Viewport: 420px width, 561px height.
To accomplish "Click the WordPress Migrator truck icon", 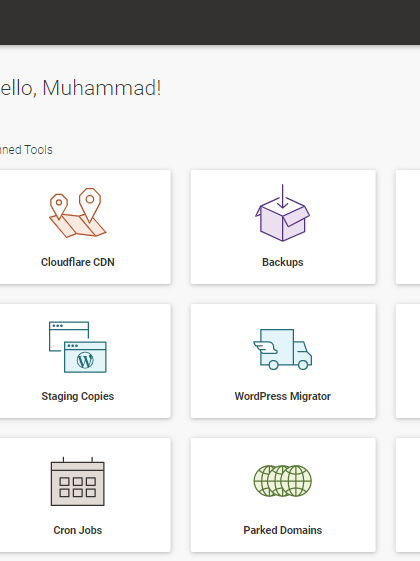I will click(x=283, y=349).
